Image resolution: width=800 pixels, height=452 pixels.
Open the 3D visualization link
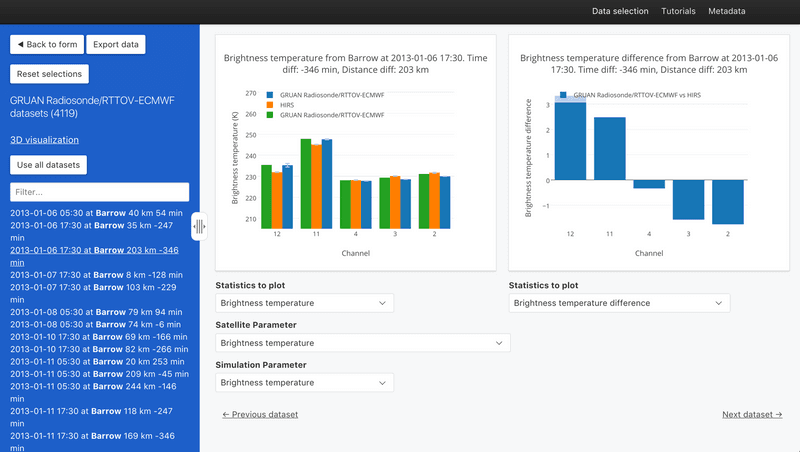44,140
